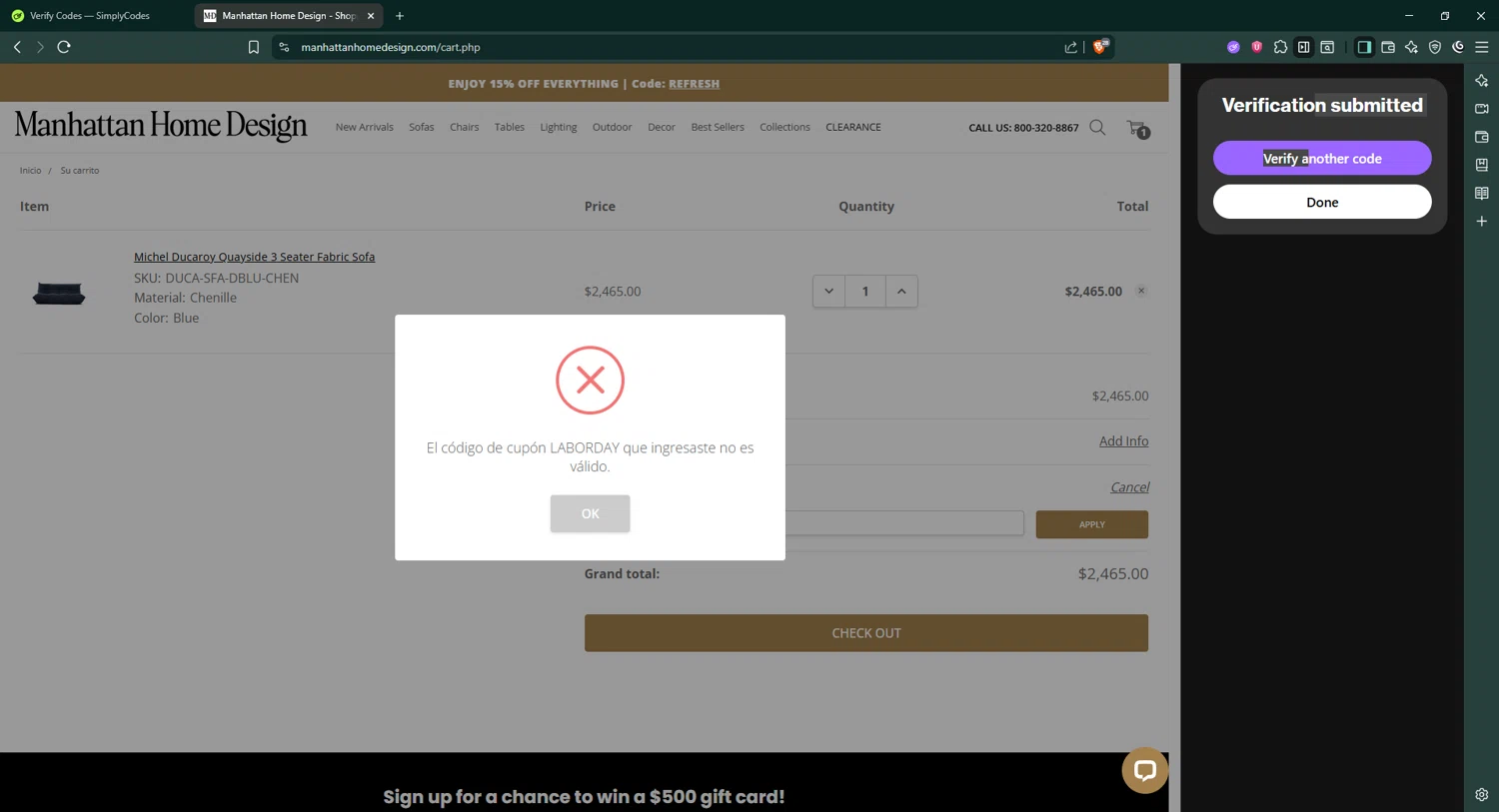Dismiss the invalid coupon dialog with OK

[590, 513]
